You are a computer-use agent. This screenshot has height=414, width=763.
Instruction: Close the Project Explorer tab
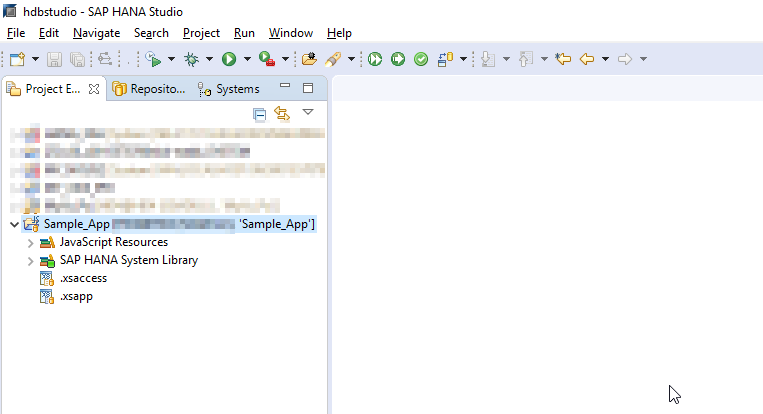click(x=94, y=89)
